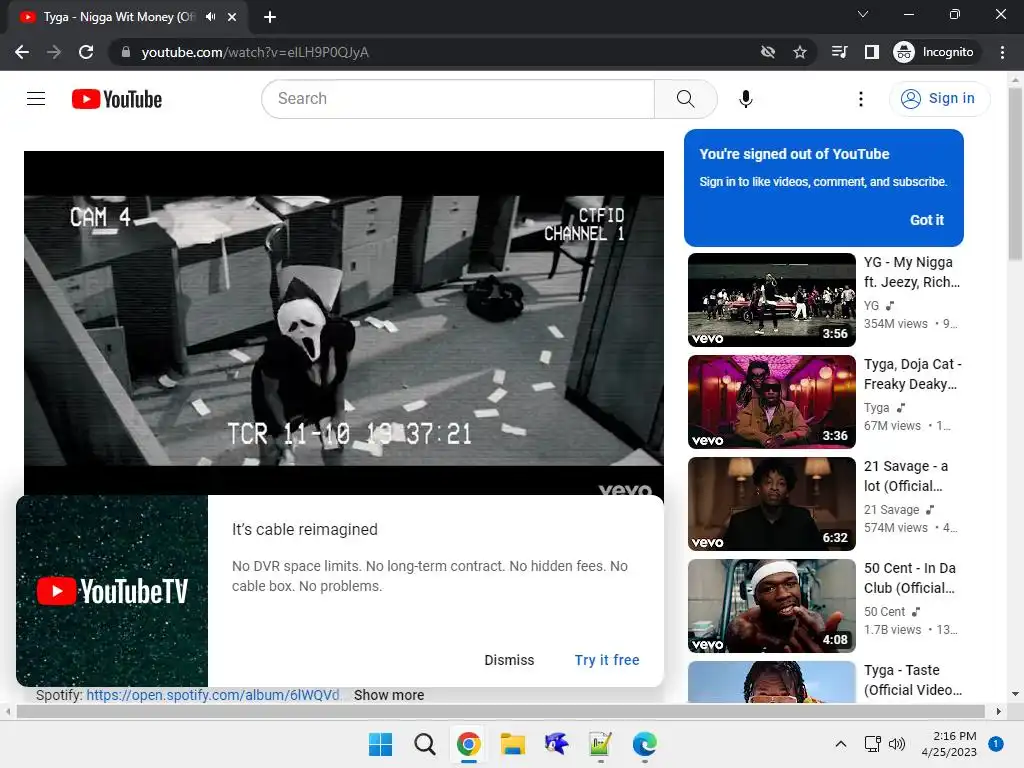The height and width of the screenshot is (768, 1024).
Task: Click the browser forward arrow
Action: [54, 52]
